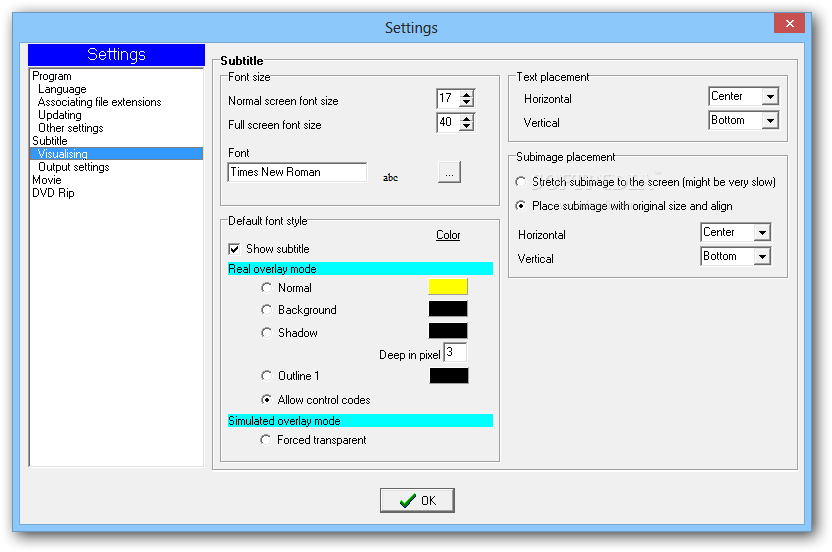This screenshot has width=832, height=552.
Task: Select Forced transparent radio button
Action: (x=265, y=440)
